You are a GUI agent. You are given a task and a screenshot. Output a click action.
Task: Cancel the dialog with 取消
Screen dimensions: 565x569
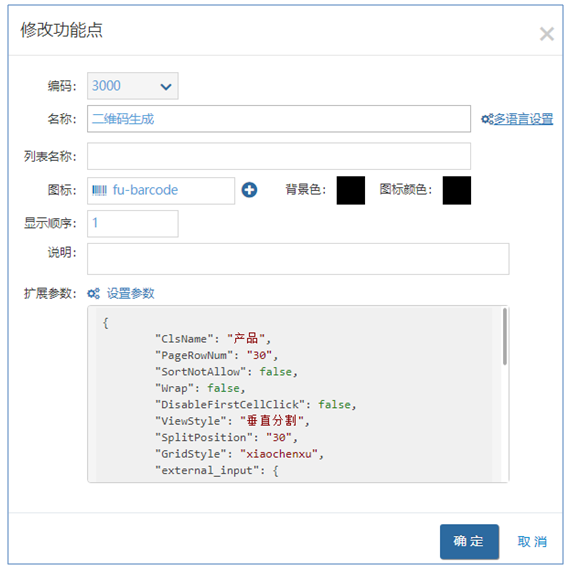[x=532, y=541]
